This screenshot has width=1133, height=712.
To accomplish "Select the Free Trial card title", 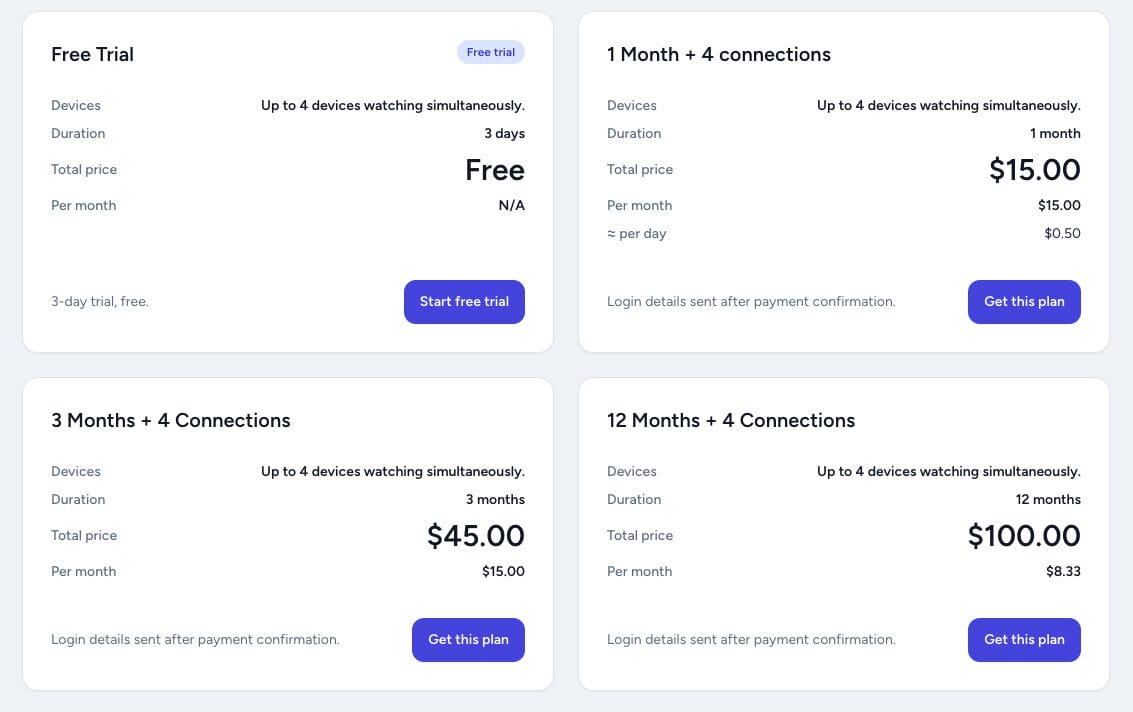I will 92,54.
